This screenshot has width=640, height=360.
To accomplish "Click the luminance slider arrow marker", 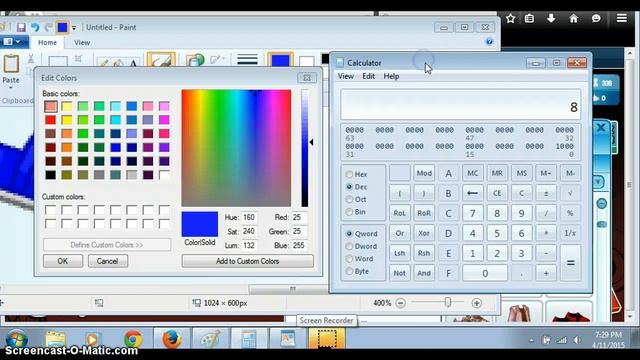I will pos(311,142).
